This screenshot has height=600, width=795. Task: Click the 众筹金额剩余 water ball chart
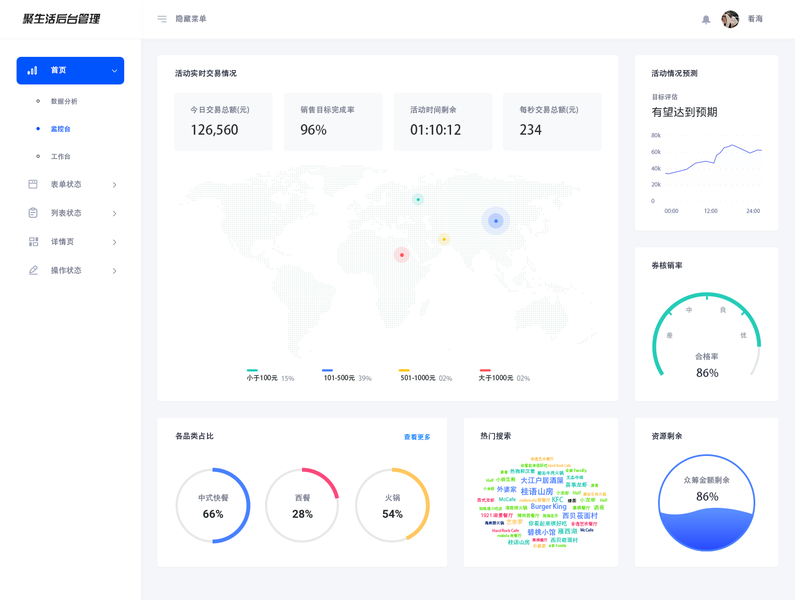(707, 503)
